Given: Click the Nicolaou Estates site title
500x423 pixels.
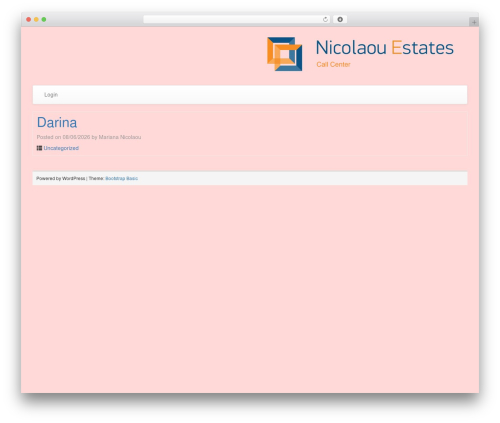Looking at the screenshot, I should coord(385,47).
